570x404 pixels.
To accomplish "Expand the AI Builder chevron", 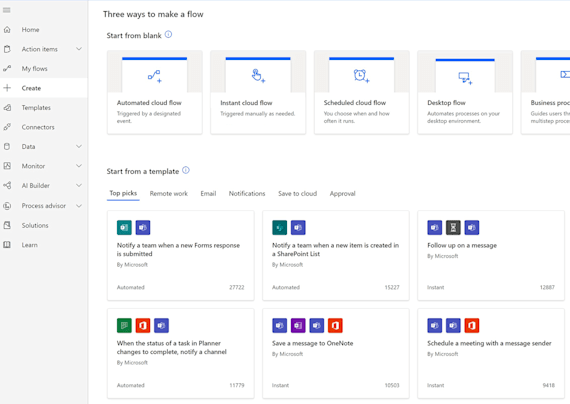I will pyautogui.click(x=79, y=185).
